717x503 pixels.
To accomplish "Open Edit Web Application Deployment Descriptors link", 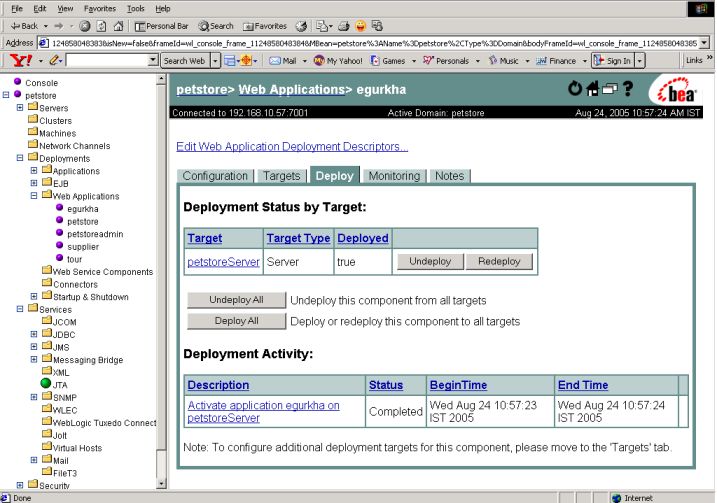I will click(292, 147).
